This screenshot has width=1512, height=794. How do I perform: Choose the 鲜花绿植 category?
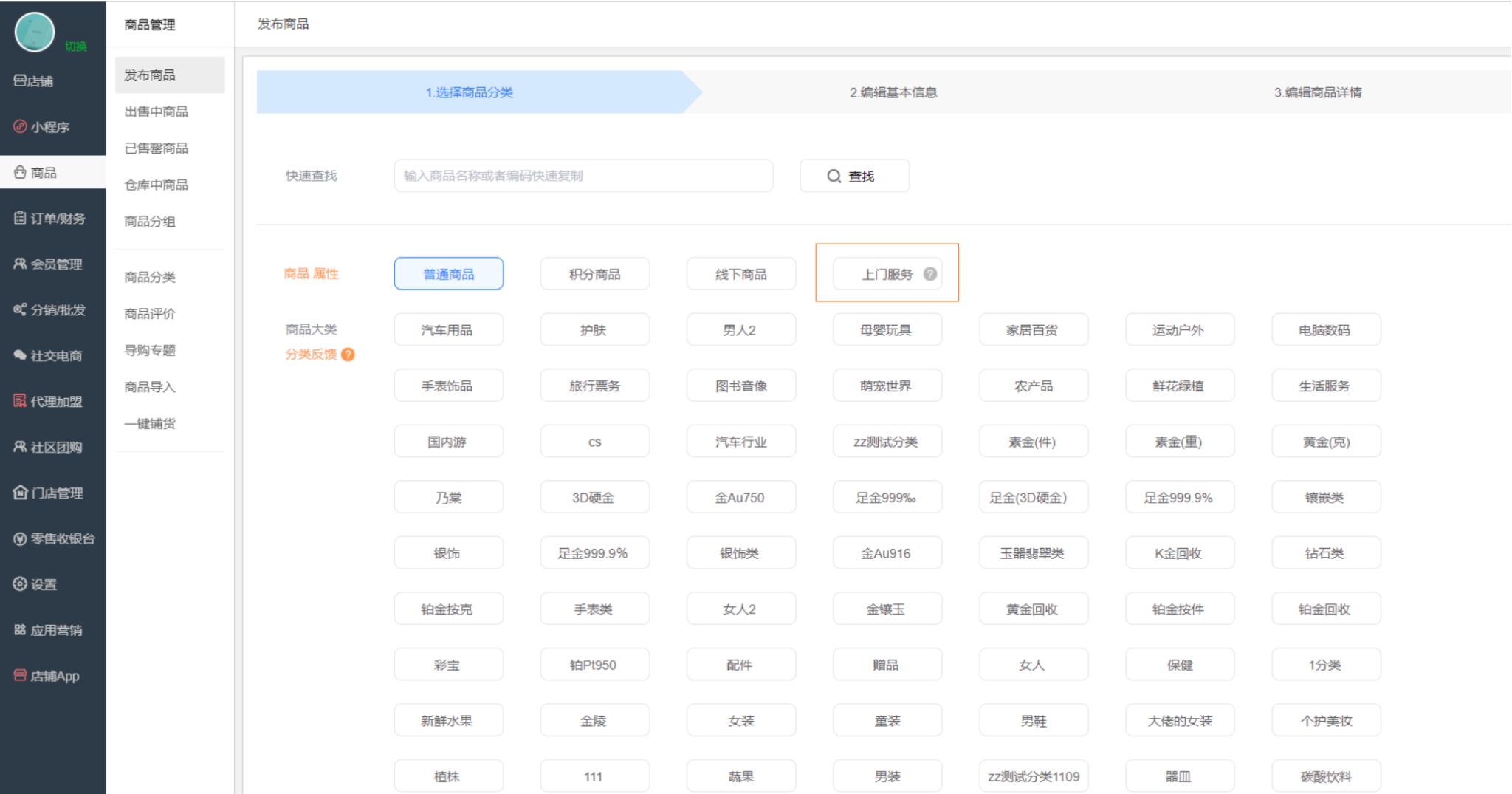click(x=1180, y=386)
